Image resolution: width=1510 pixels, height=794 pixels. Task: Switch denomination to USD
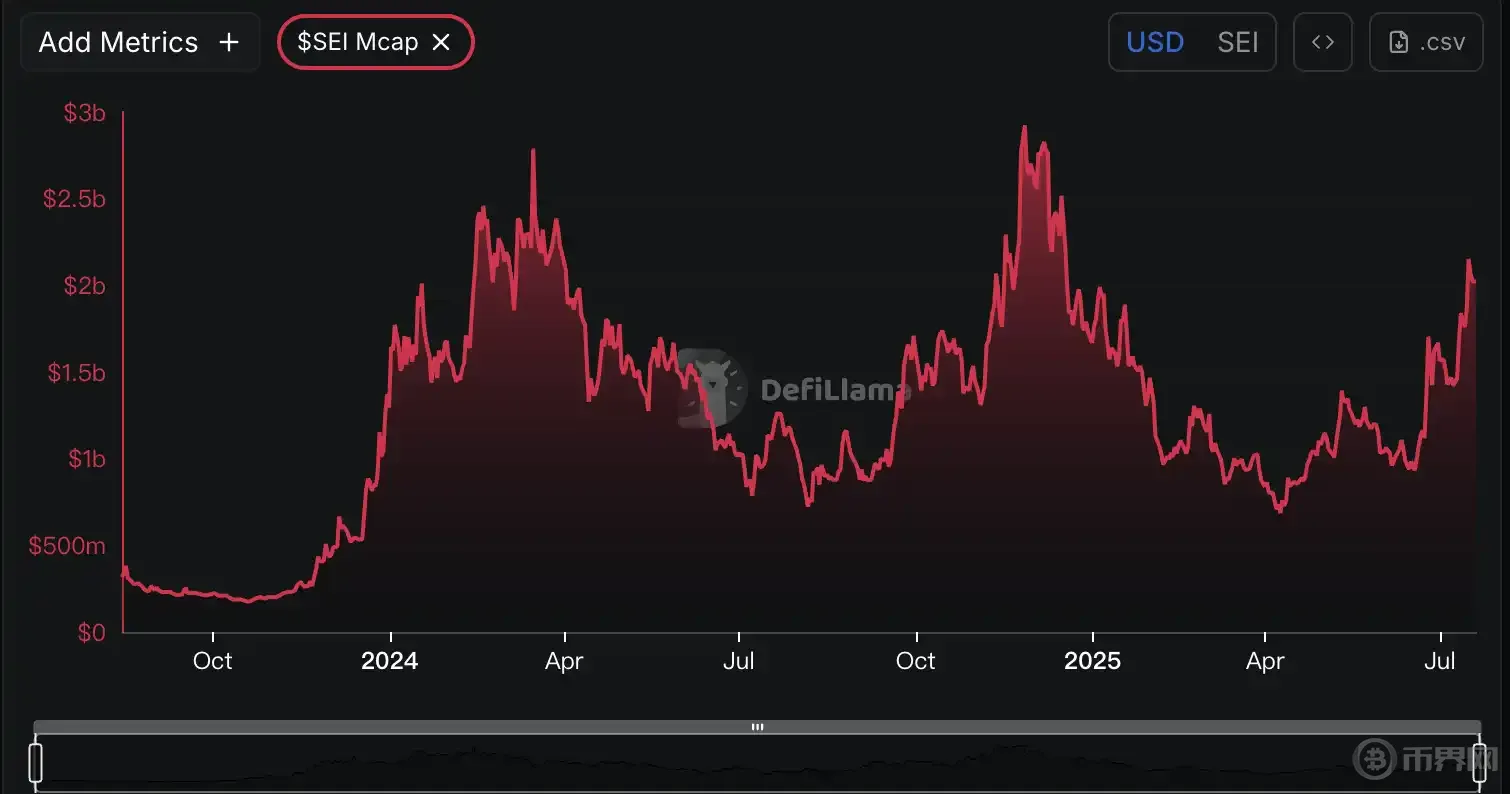[x=1154, y=42]
